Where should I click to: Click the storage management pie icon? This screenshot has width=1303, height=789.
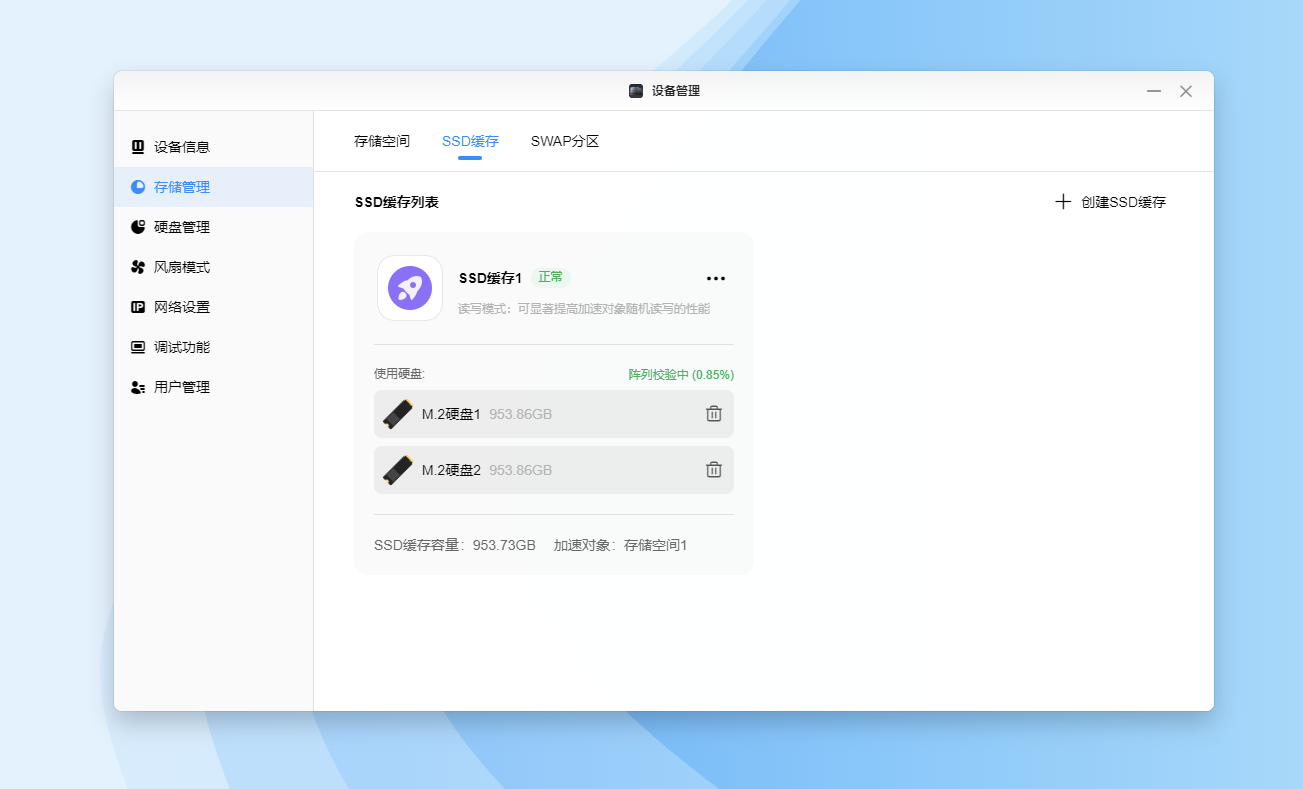click(x=138, y=187)
